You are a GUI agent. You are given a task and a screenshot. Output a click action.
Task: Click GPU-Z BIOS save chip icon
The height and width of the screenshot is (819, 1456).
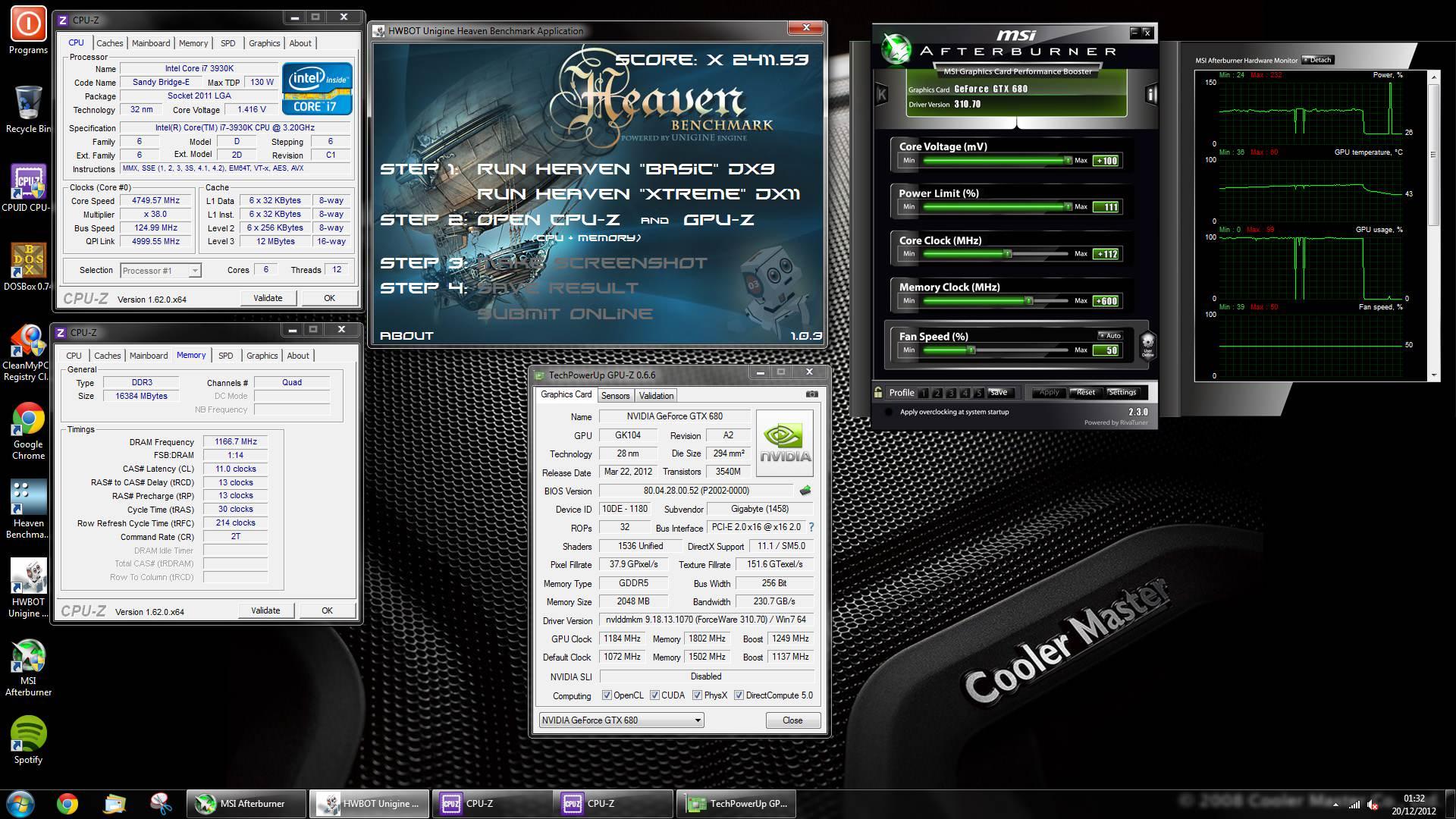(x=805, y=491)
